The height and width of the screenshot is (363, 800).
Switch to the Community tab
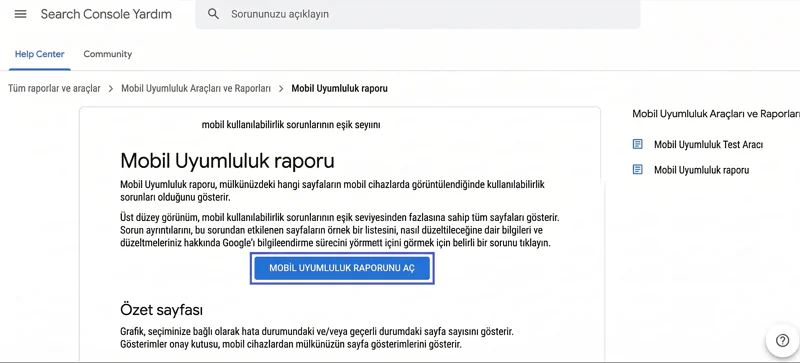click(x=108, y=54)
